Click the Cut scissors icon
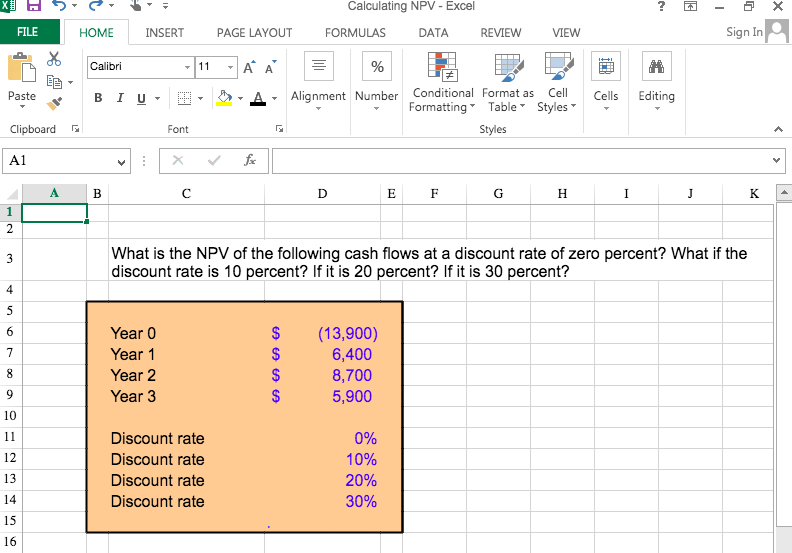792x553 pixels. [x=54, y=59]
